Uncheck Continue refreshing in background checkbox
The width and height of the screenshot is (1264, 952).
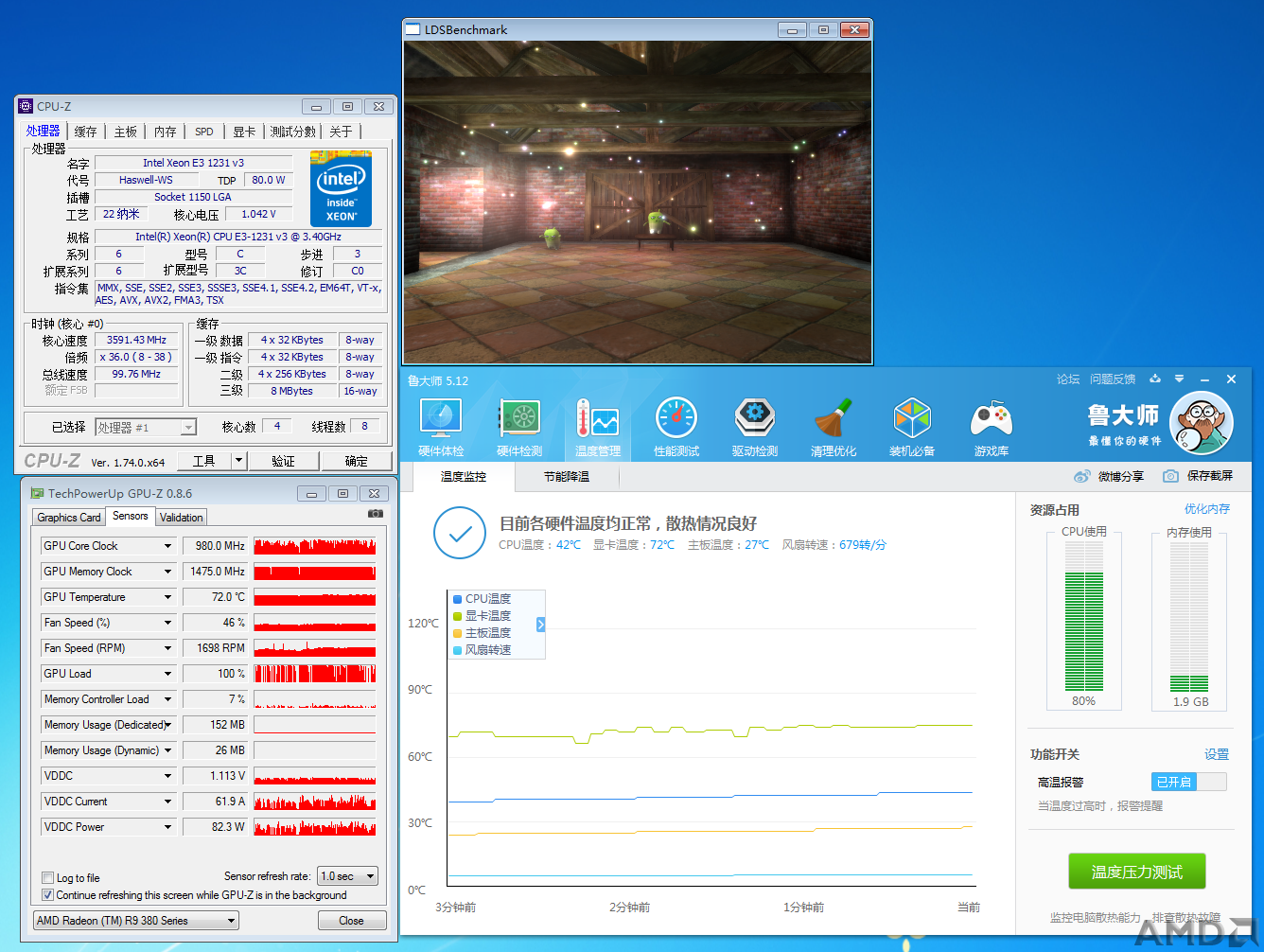click(x=48, y=894)
